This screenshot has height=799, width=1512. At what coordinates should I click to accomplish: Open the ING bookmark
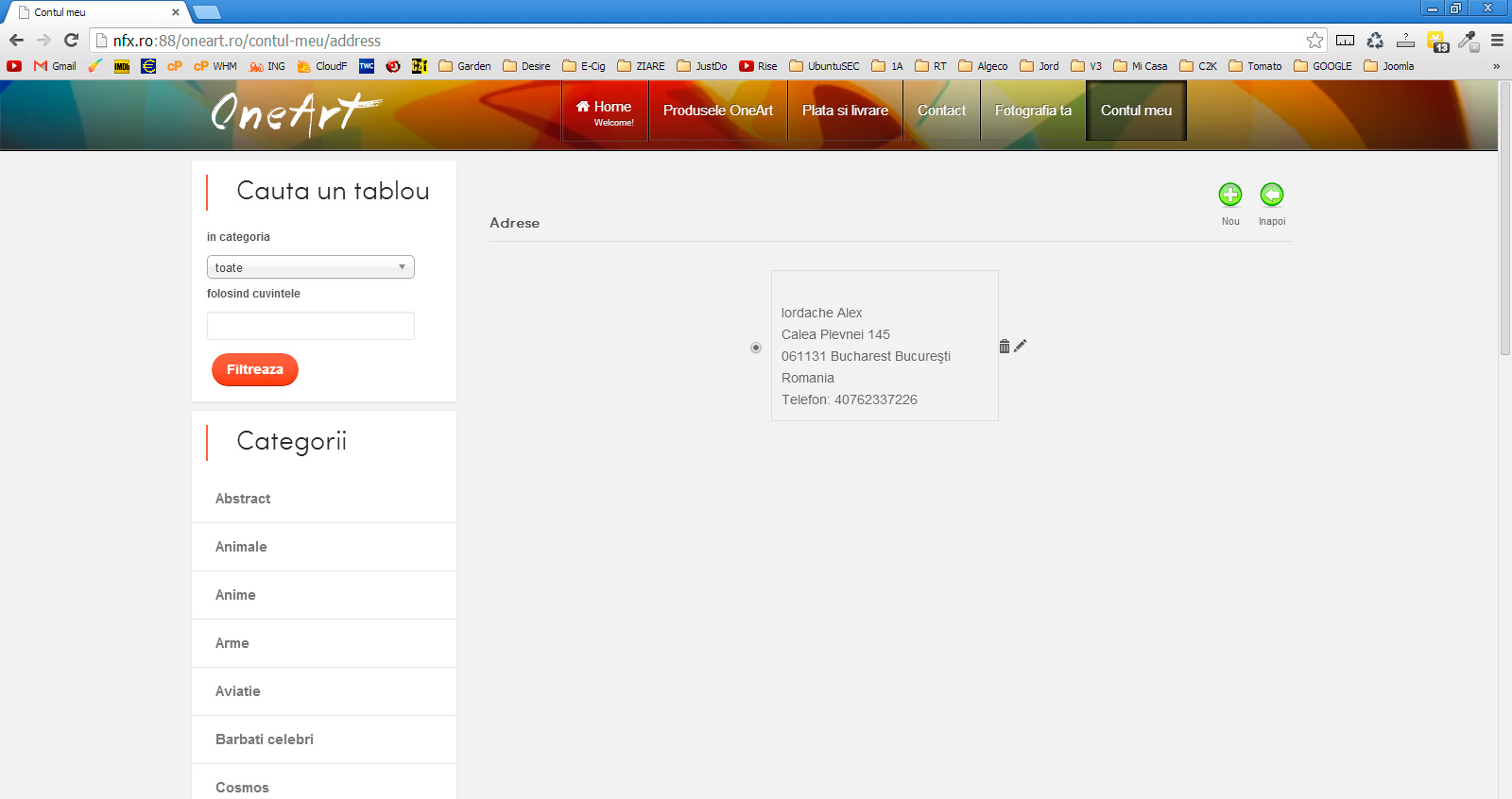[267, 66]
